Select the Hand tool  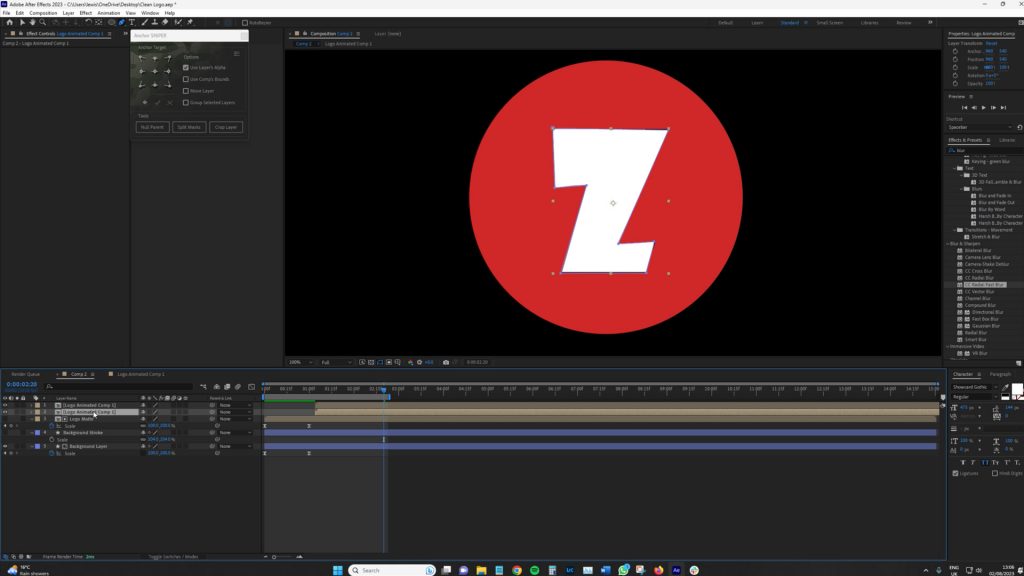[x=32, y=22]
